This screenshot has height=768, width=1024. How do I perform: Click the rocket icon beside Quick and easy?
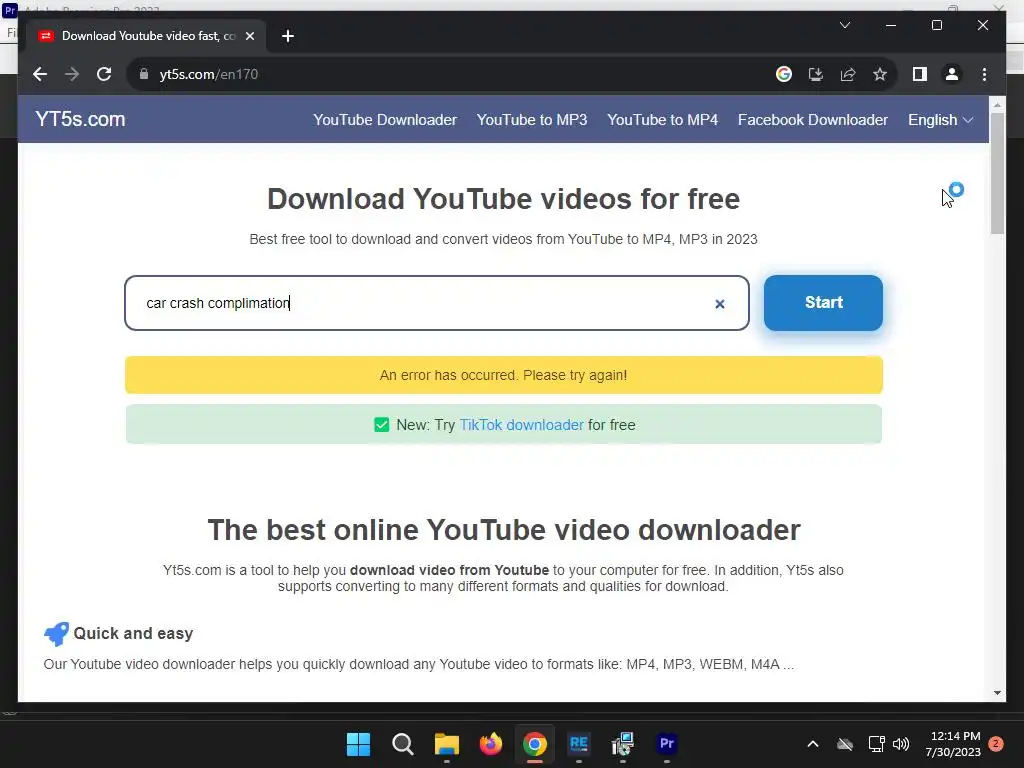56,633
